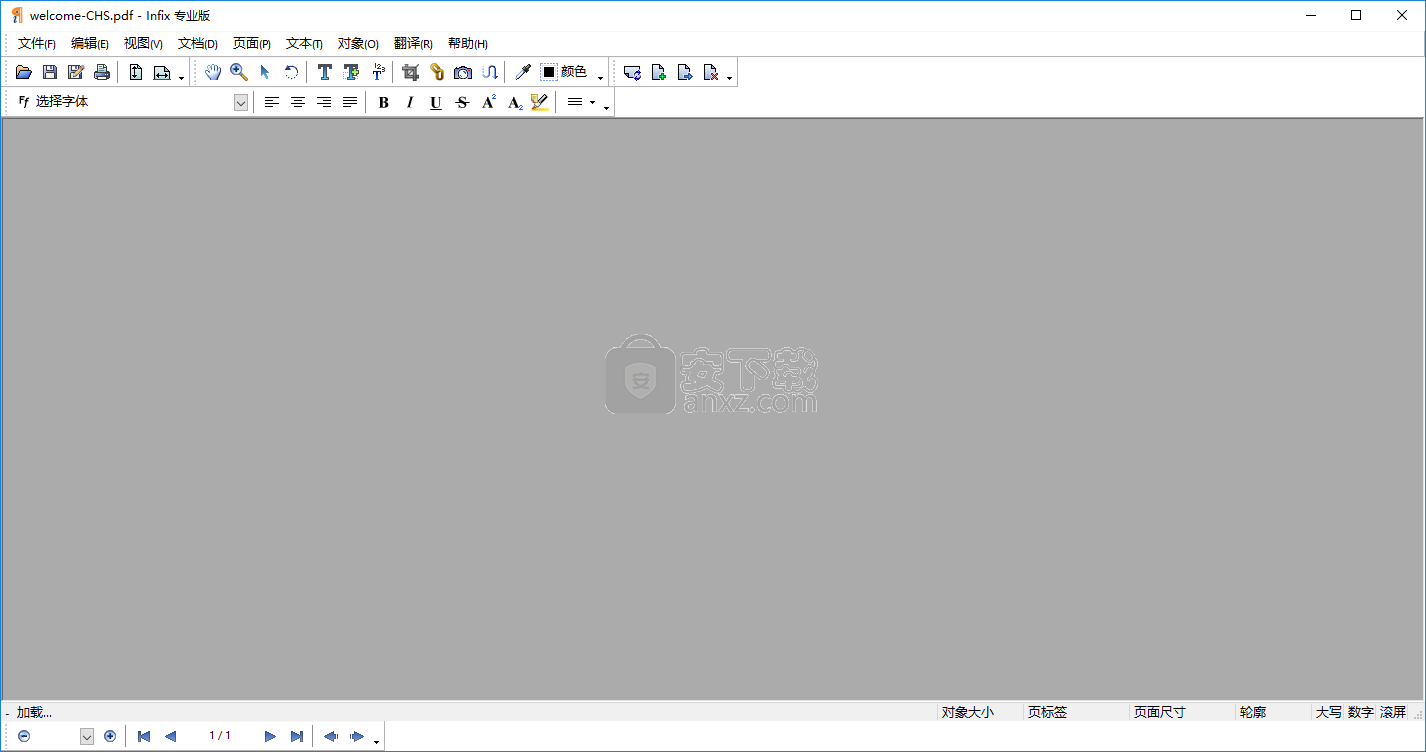Viewport: 1426px width, 752px height.
Task: Open a file with the folder icon
Action: (24, 72)
